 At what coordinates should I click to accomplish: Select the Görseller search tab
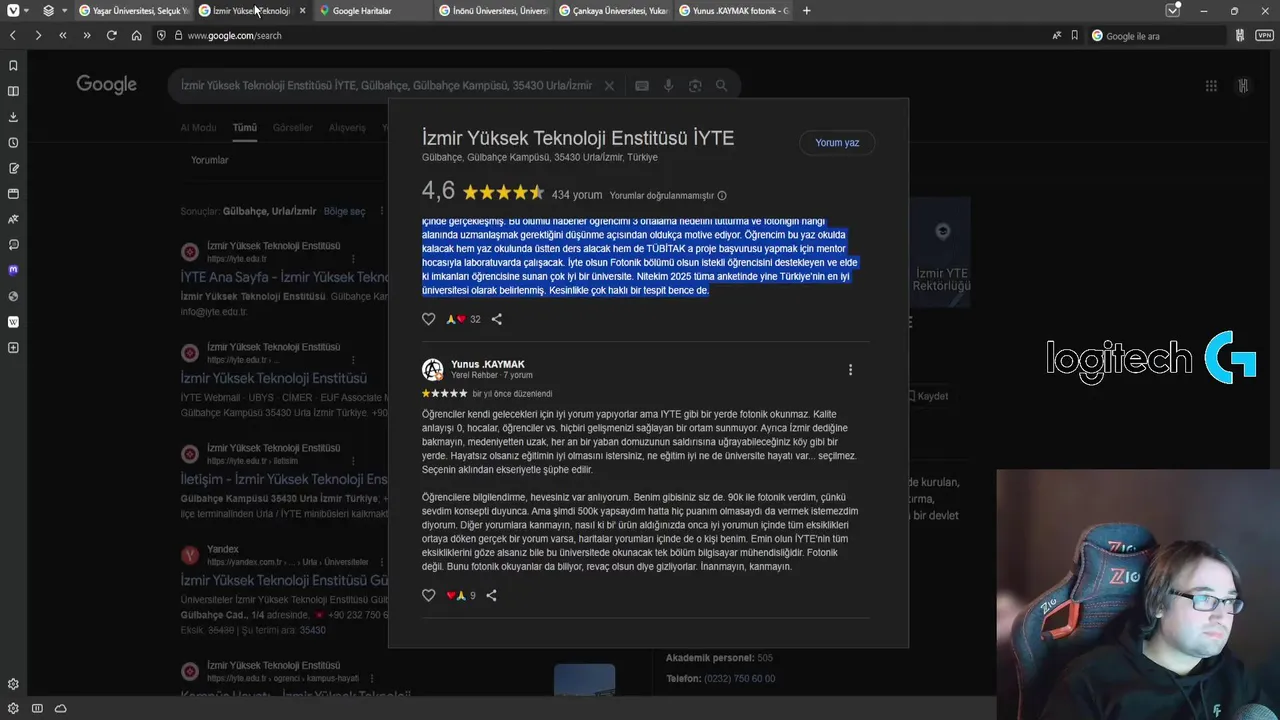[x=293, y=128]
